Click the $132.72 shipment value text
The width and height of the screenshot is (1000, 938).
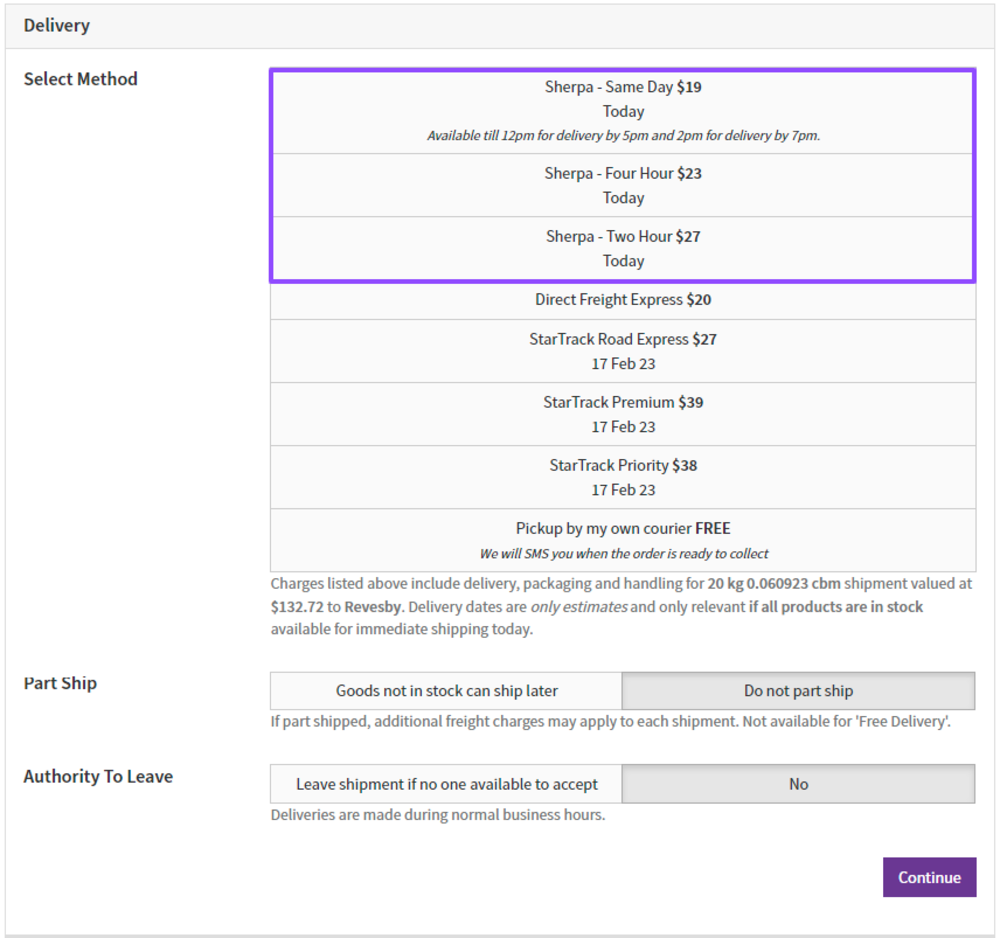point(297,606)
